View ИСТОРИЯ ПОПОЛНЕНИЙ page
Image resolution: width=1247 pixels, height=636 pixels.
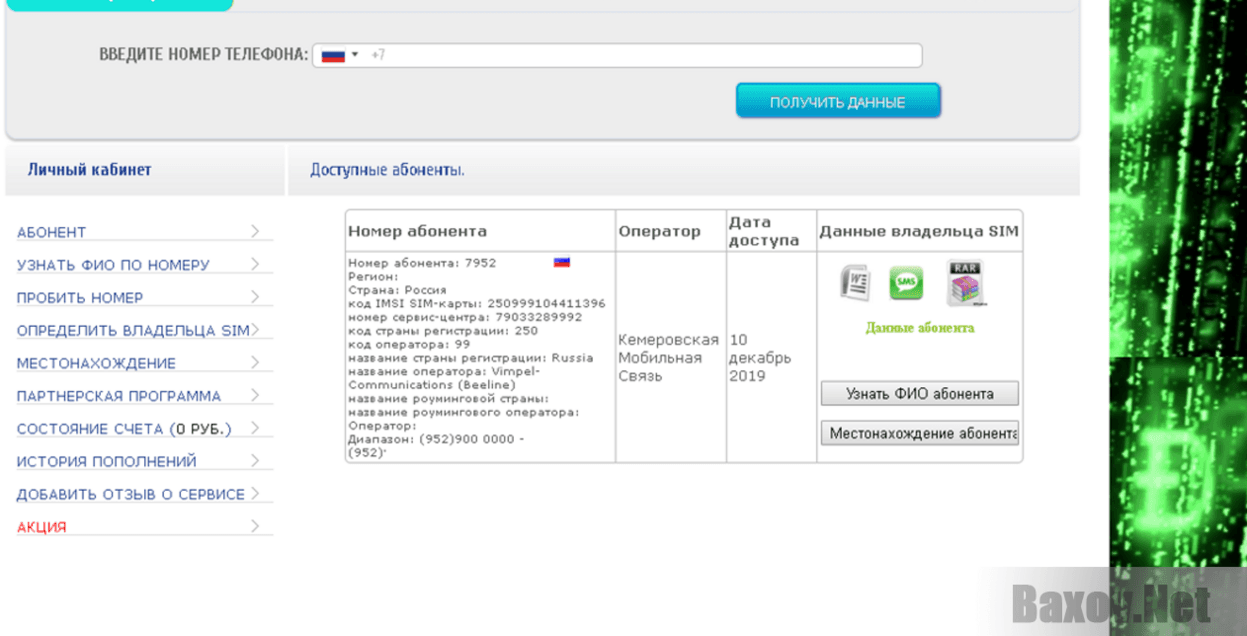107,462
